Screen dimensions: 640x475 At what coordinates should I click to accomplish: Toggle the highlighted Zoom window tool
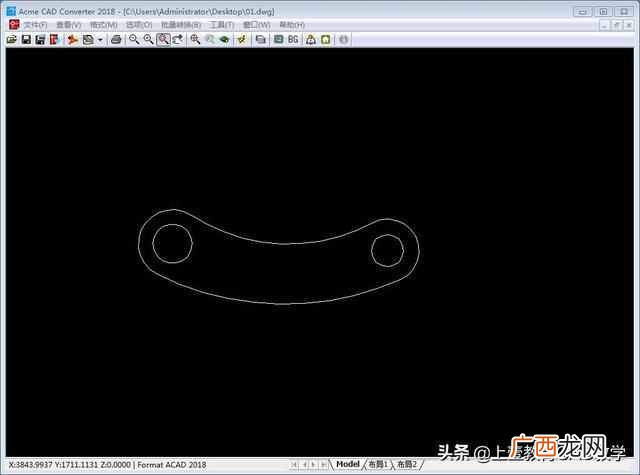[163, 40]
